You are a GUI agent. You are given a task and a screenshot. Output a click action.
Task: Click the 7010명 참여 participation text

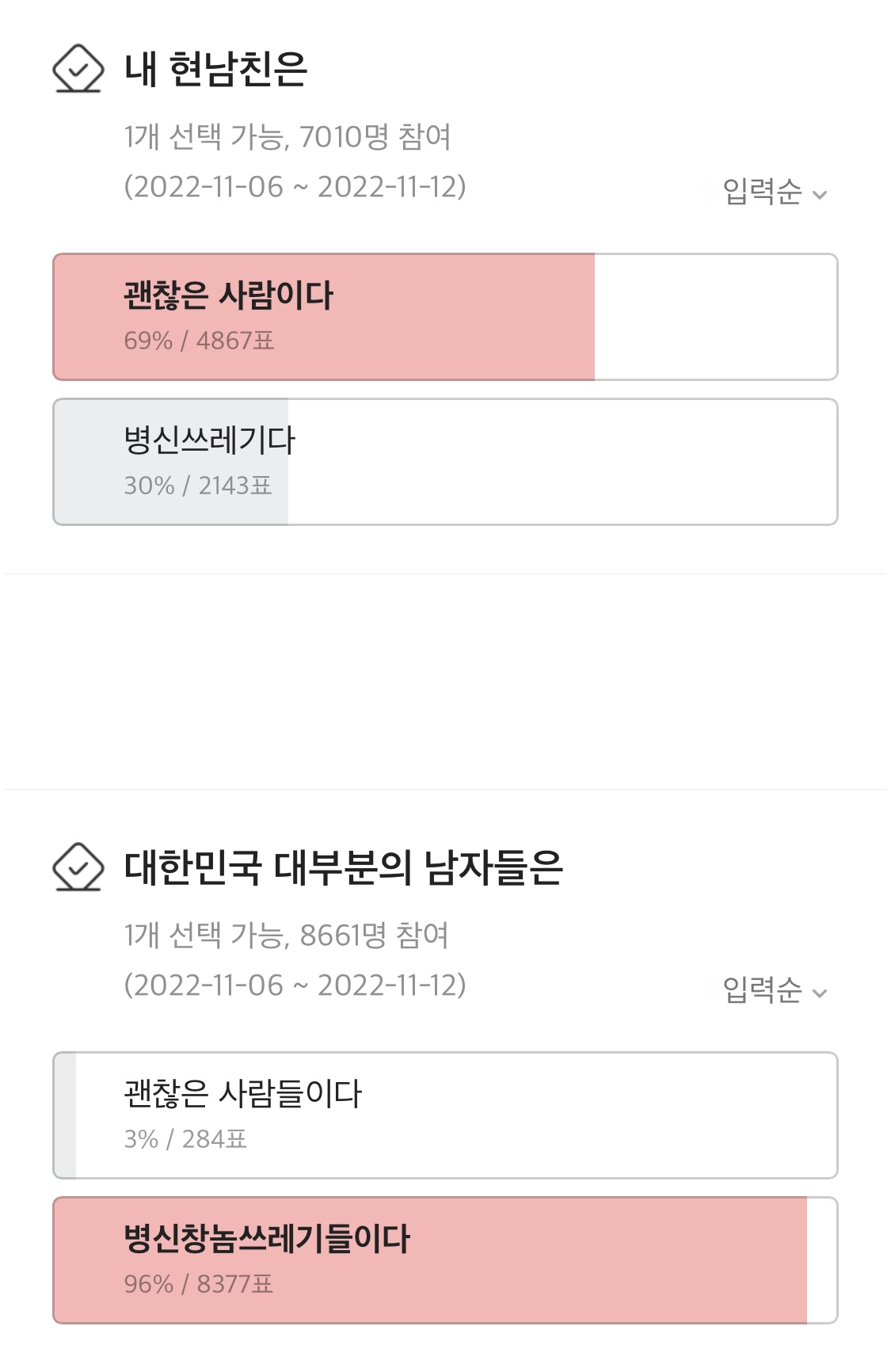pyautogui.click(x=375, y=137)
